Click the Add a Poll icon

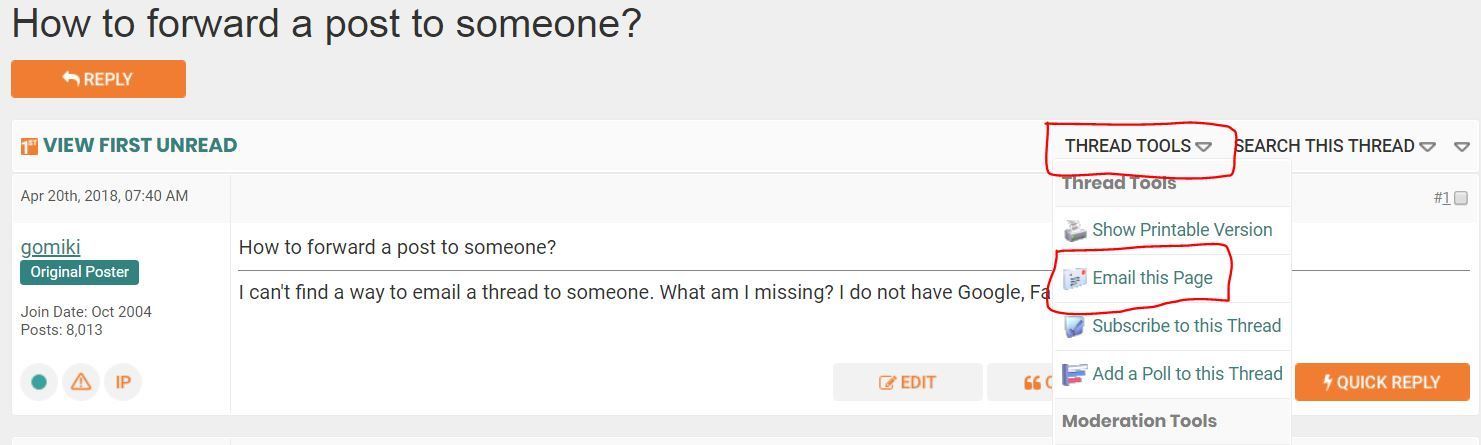pyautogui.click(x=1074, y=374)
